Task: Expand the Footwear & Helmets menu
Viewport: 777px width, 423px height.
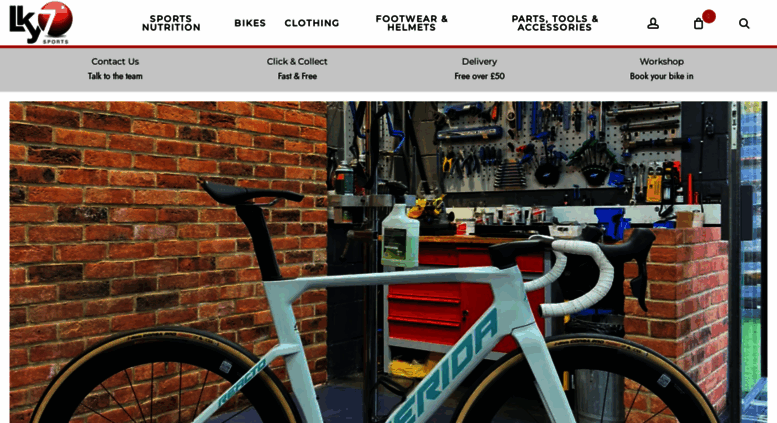Action: 411,23
